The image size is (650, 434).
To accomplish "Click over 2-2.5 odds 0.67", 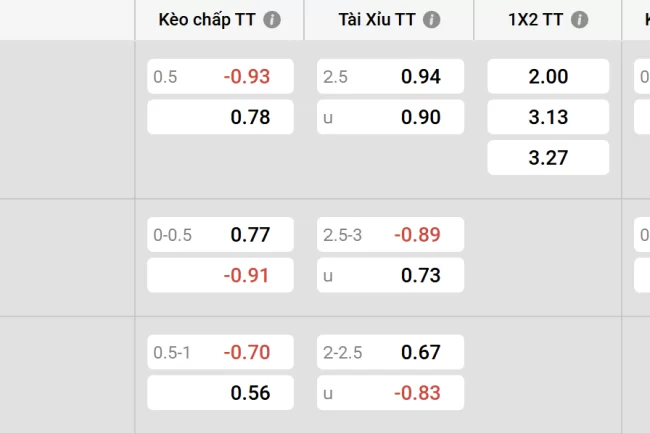I will pos(391,352).
